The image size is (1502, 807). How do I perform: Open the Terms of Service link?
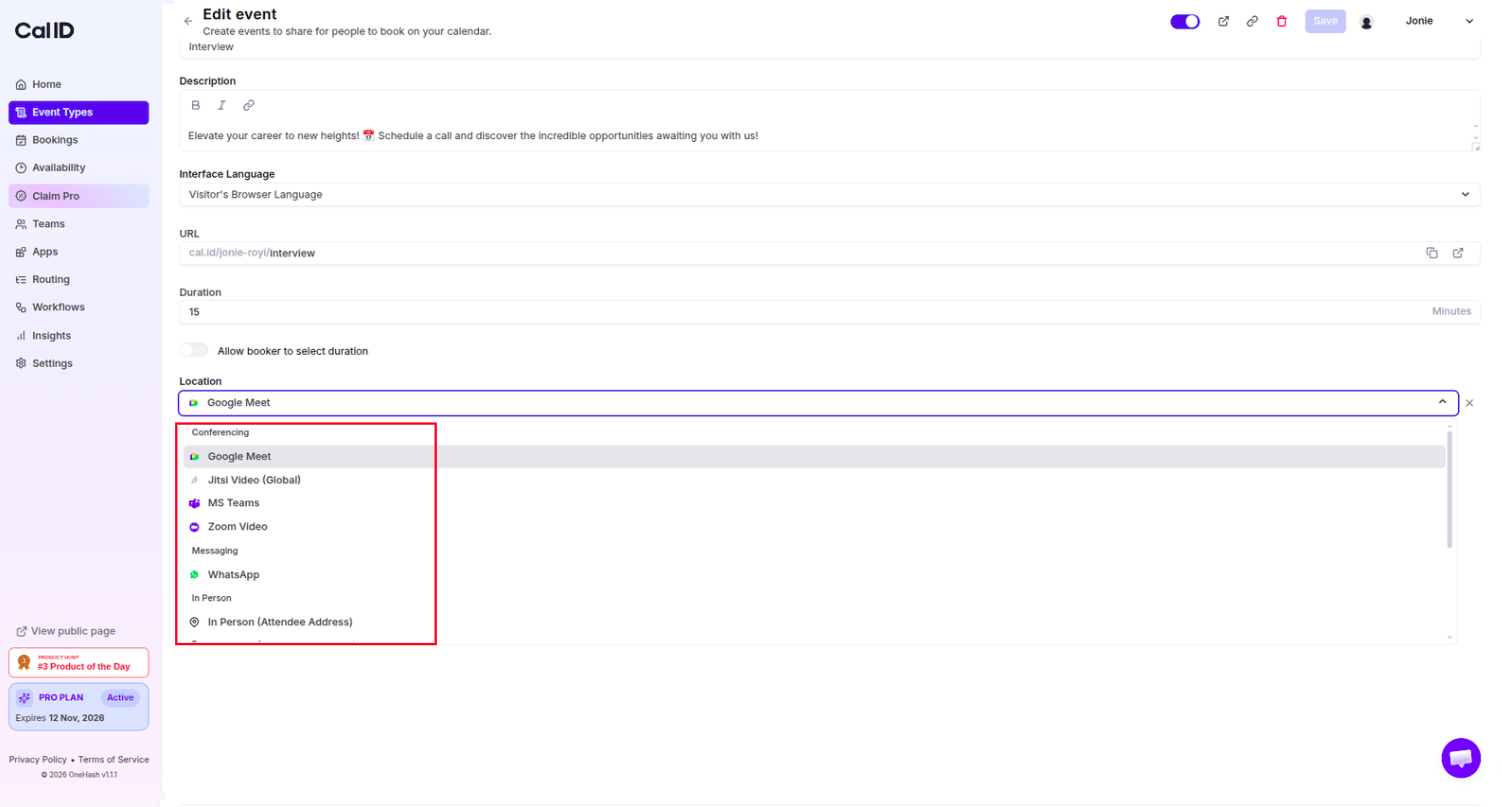pyautogui.click(x=114, y=760)
